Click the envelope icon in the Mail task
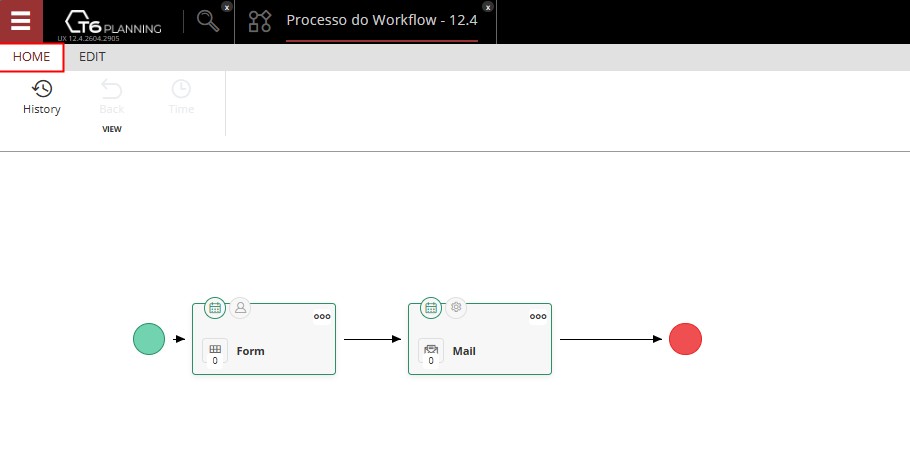The height and width of the screenshot is (462, 910). coord(431,350)
